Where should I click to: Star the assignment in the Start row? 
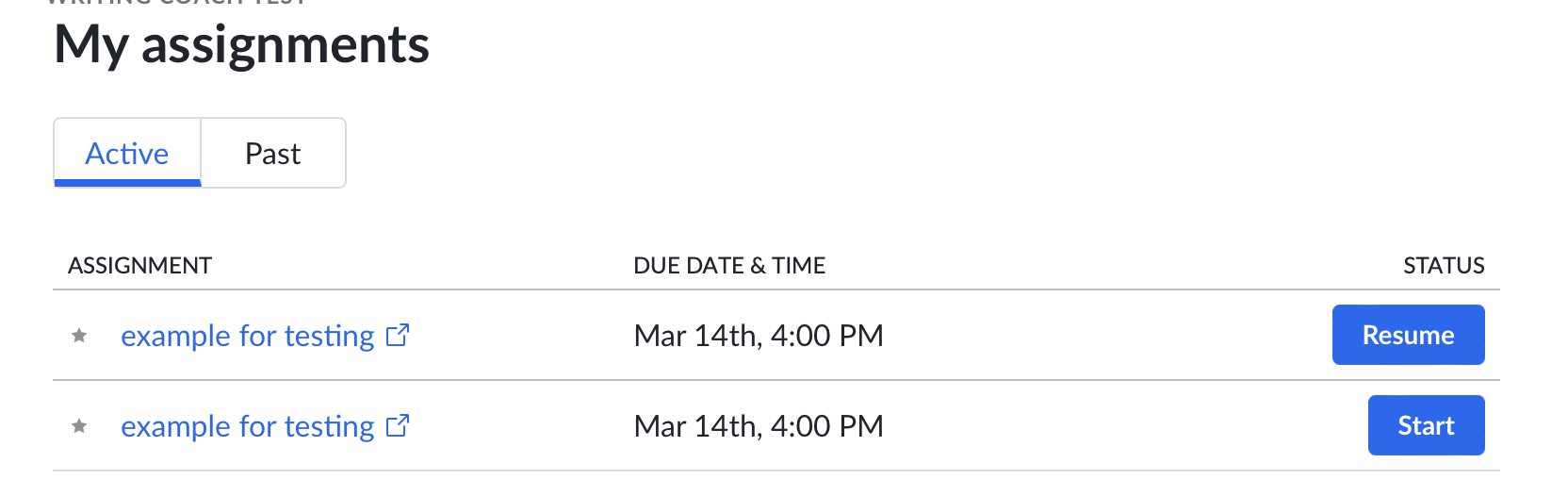coord(79,426)
